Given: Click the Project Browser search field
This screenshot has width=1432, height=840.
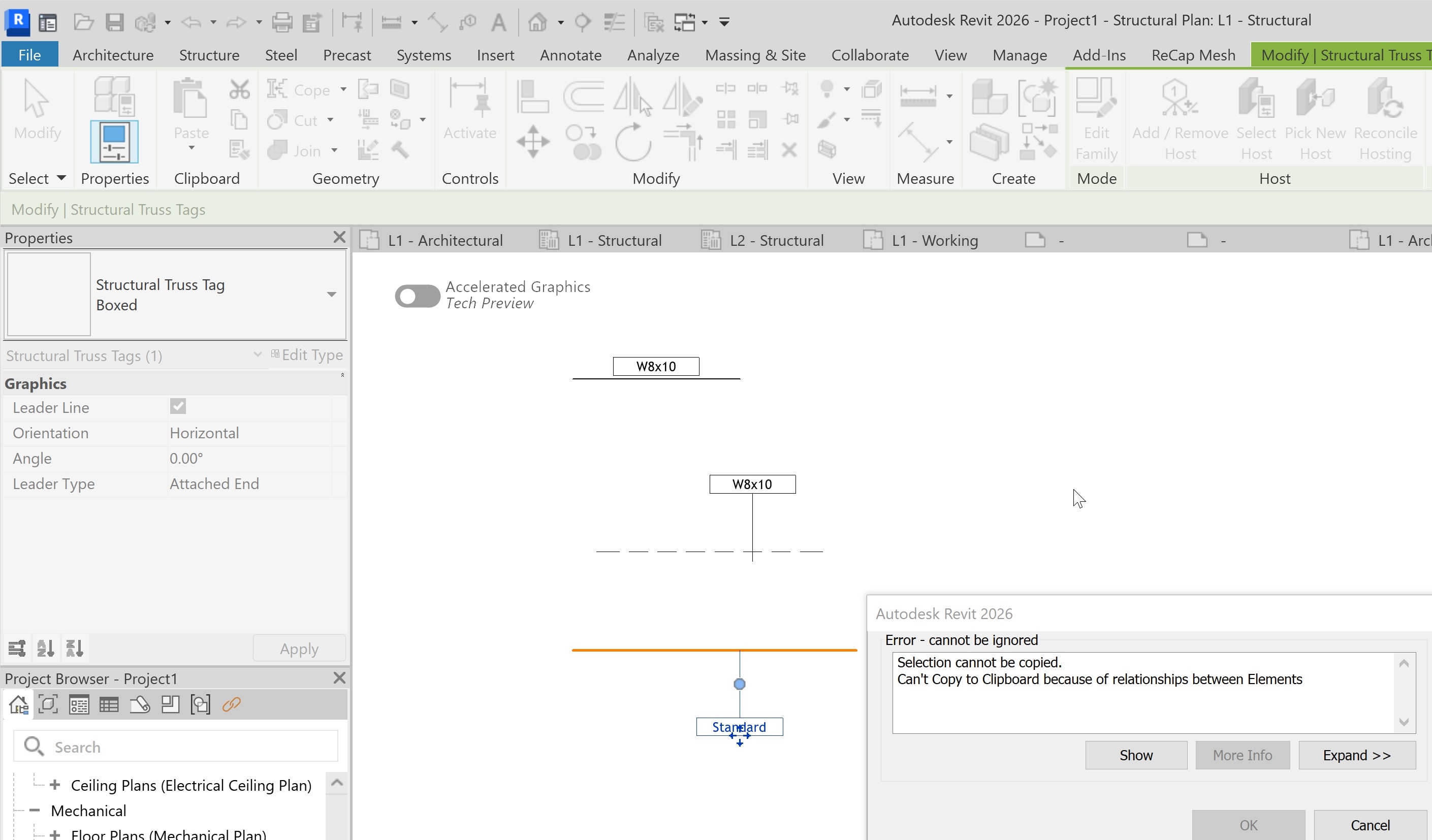Looking at the screenshot, I should pyautogui.click(x=176, y=746).
